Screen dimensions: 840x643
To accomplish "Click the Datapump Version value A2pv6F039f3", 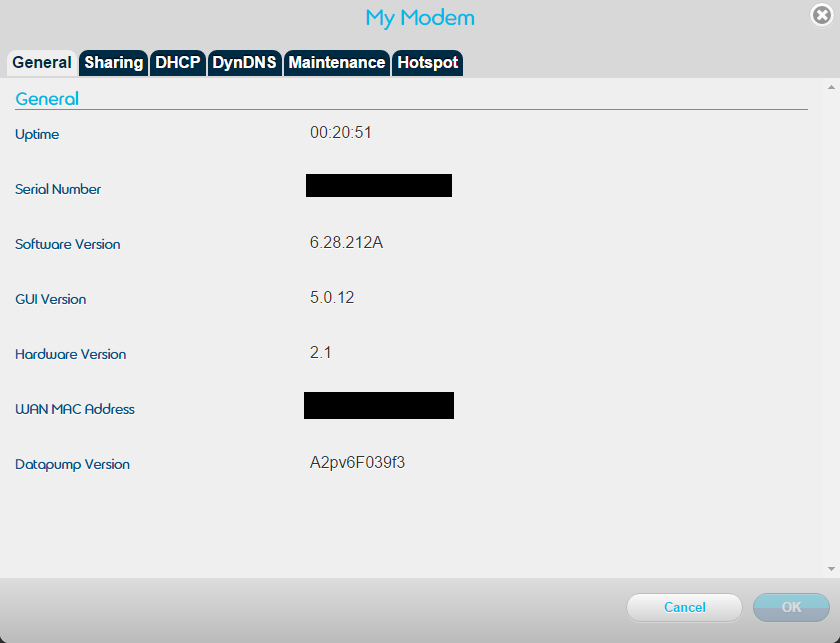I will coord(359,462).
